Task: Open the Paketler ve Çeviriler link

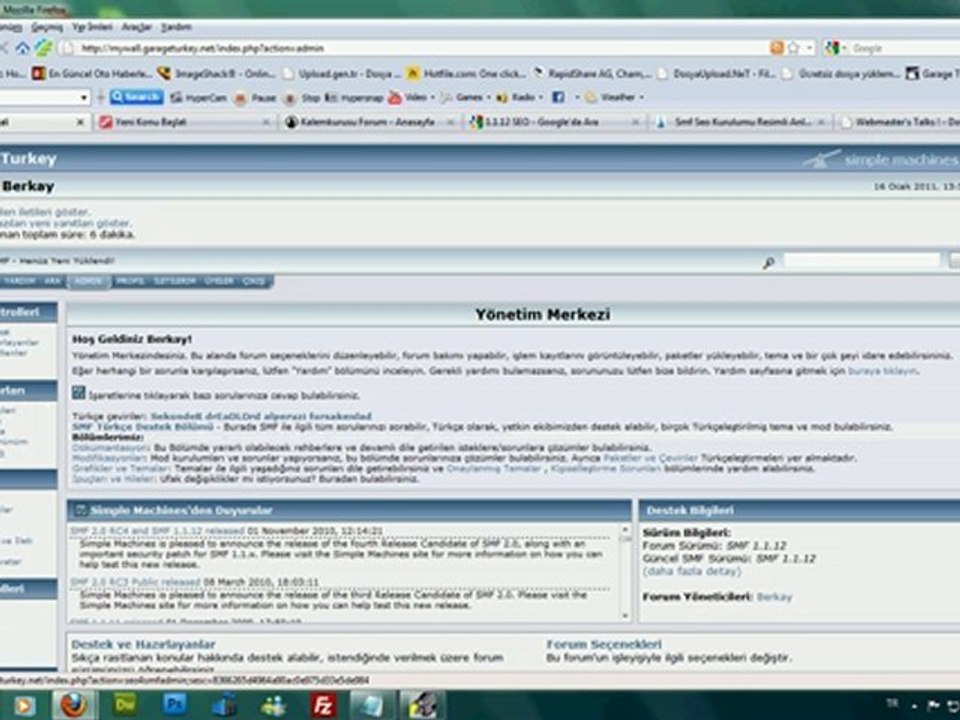Action: pos(650,458)
